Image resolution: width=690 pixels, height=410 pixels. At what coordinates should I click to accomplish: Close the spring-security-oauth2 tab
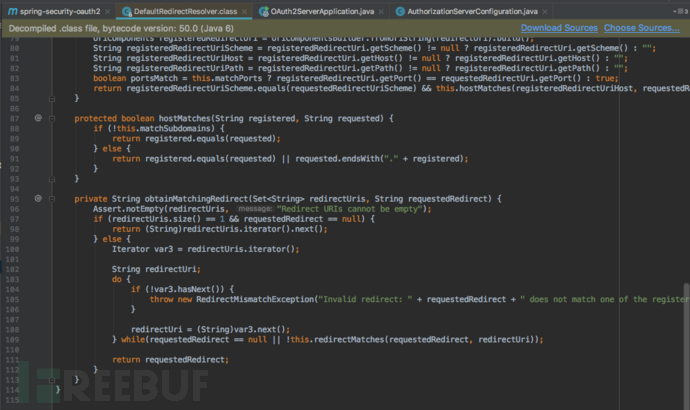(108, 11)
